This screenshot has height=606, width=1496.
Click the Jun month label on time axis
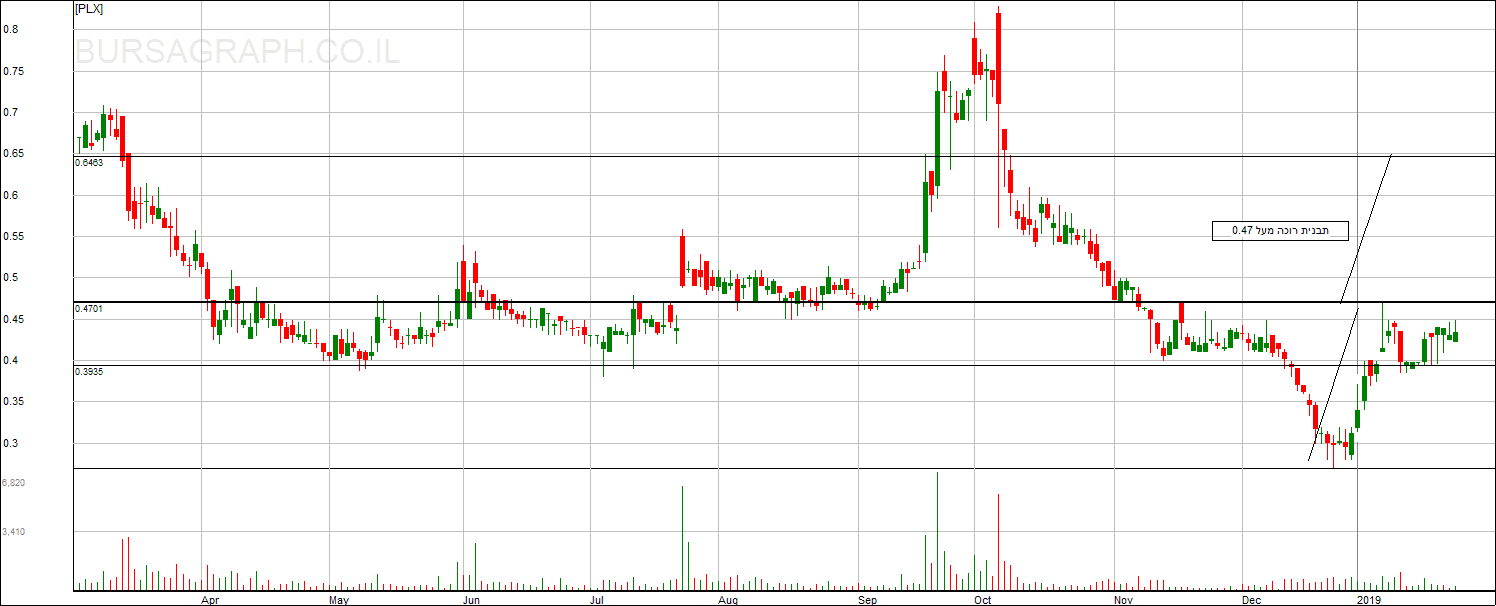(472, 600)
